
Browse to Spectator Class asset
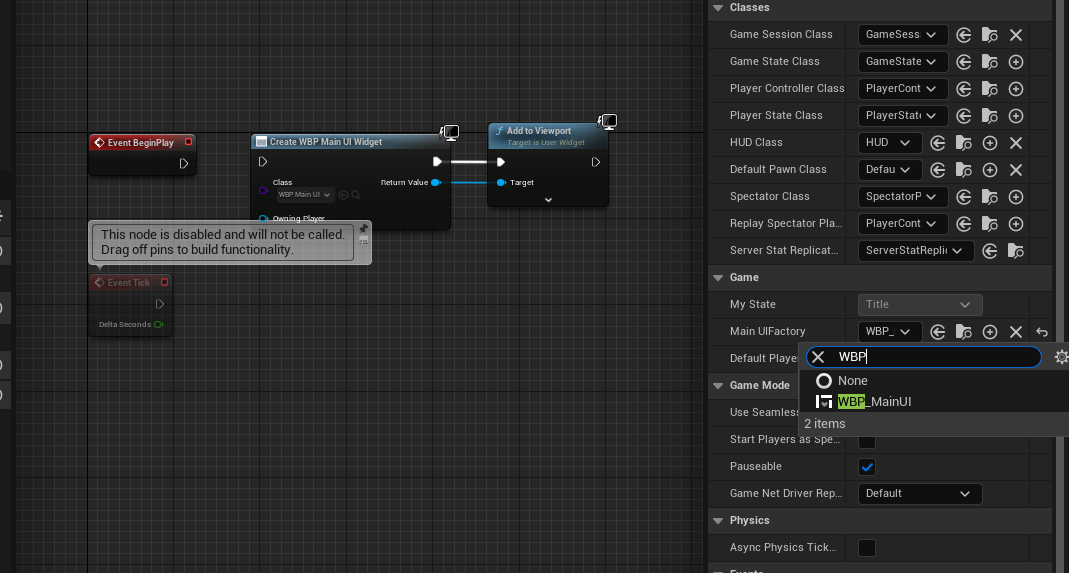tap(989, 197)
